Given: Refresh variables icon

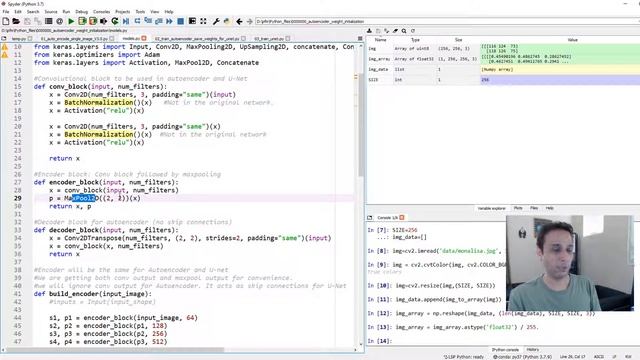Looking at the screenshot, I should click(413, 31).
